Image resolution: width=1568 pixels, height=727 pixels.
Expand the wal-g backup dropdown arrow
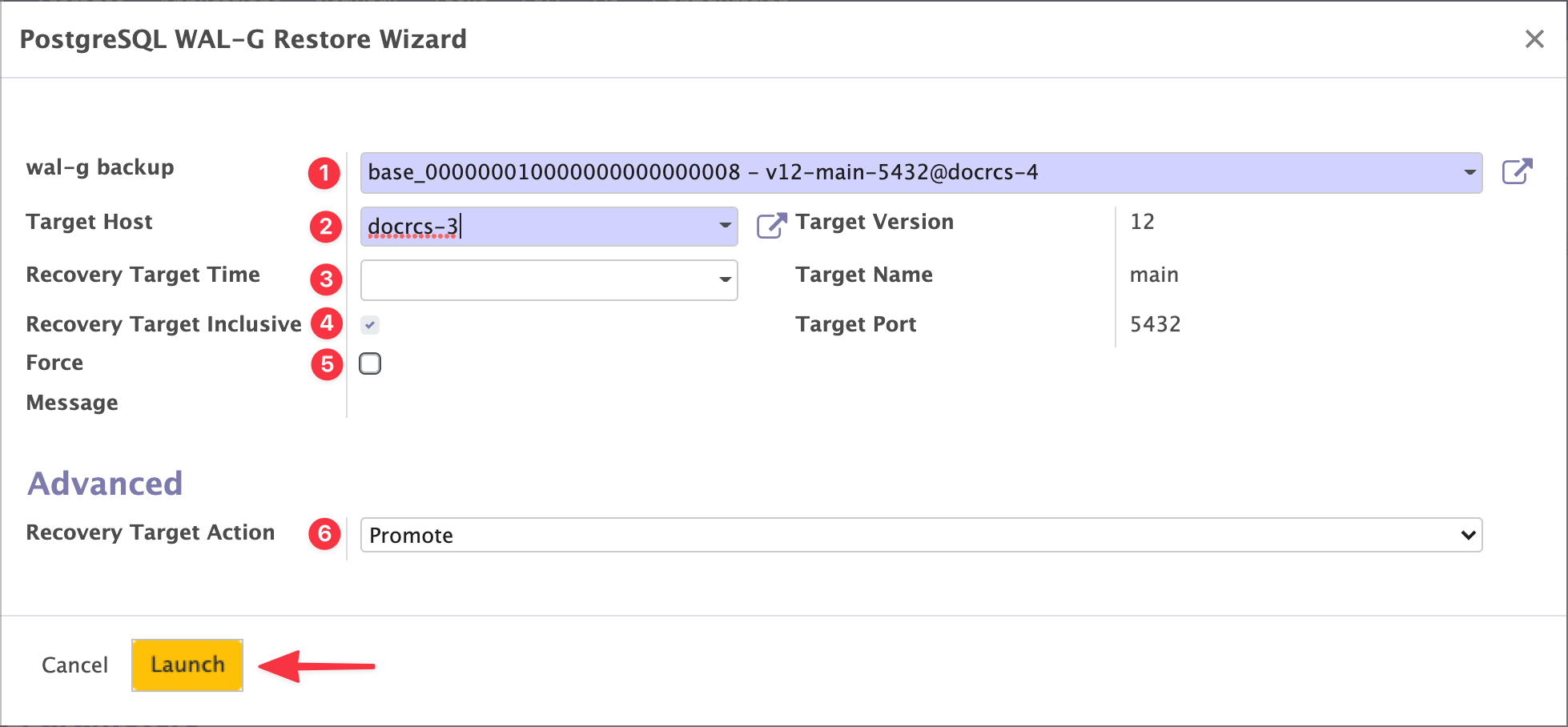(1469, 173)
